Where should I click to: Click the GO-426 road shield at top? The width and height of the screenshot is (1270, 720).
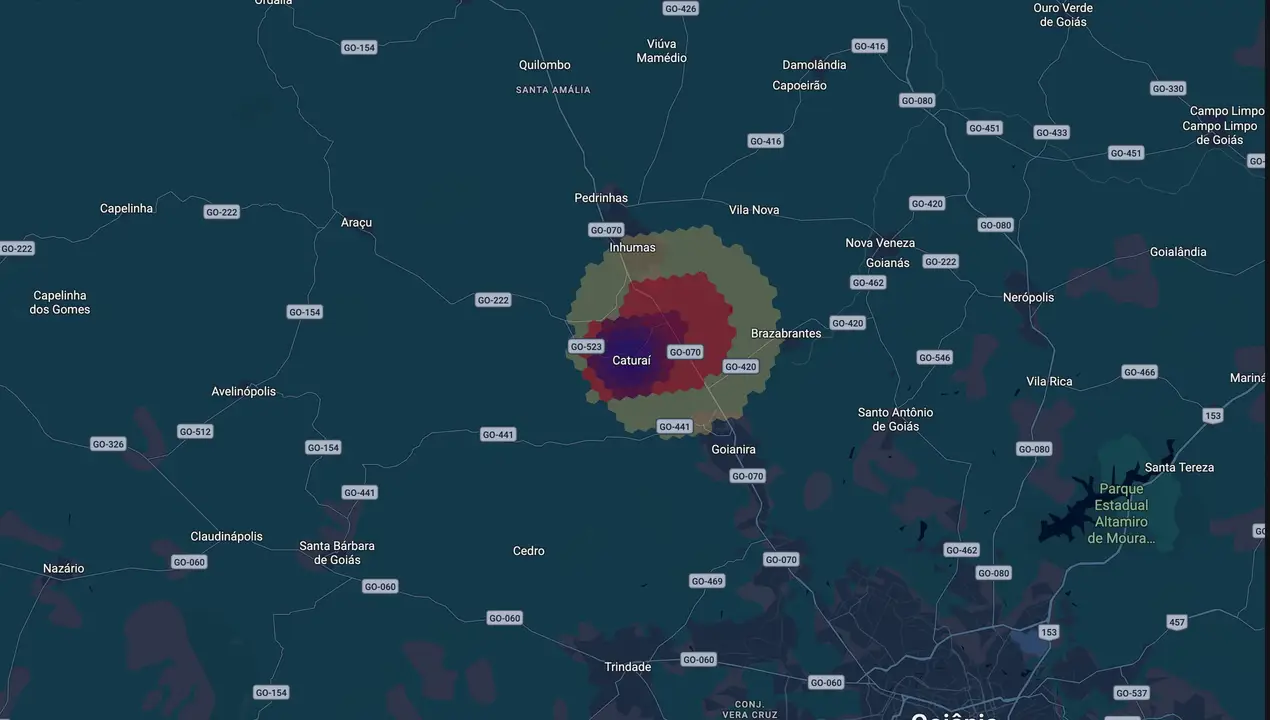click(x=680, y=8)
